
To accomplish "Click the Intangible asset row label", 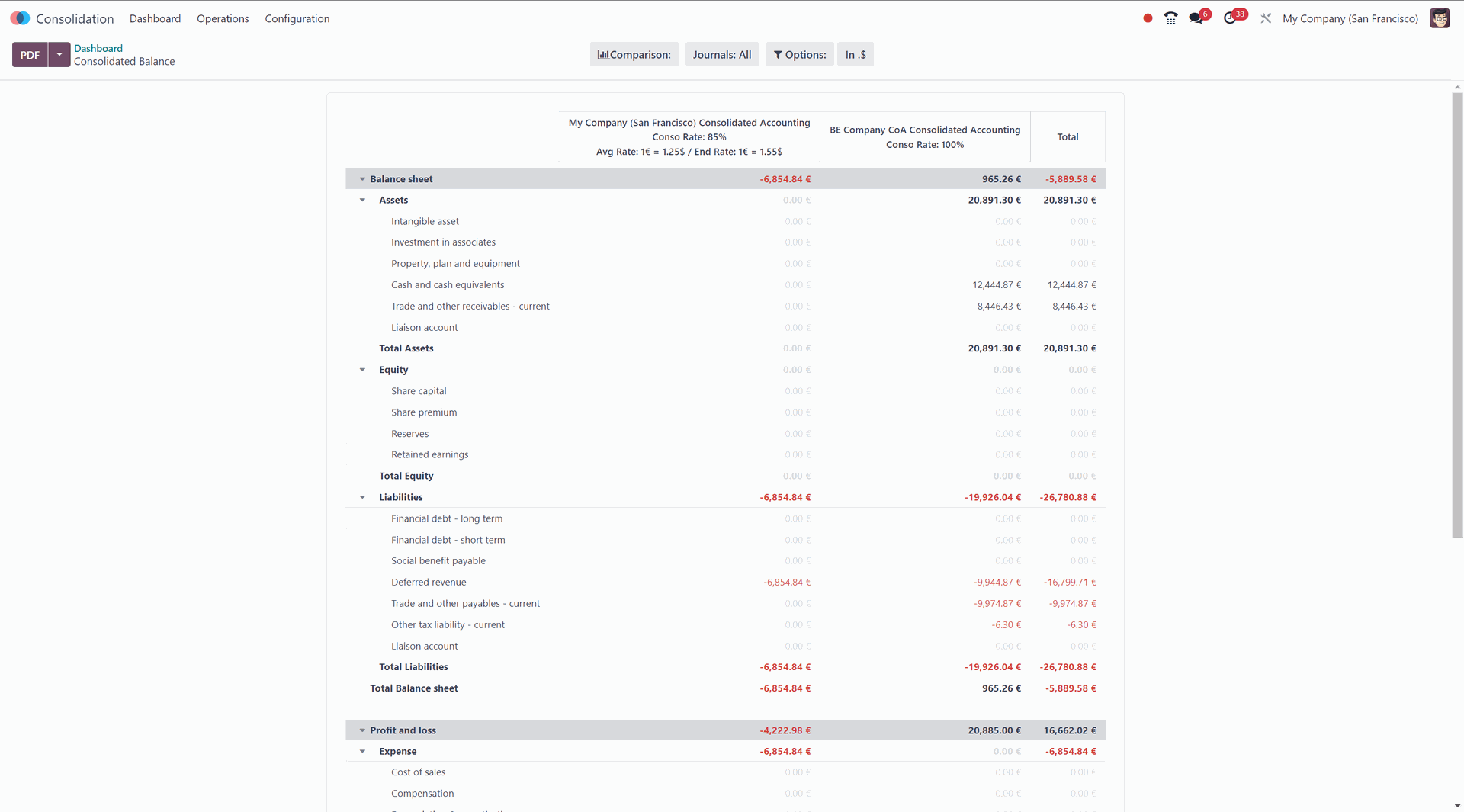I will (425, 221).
